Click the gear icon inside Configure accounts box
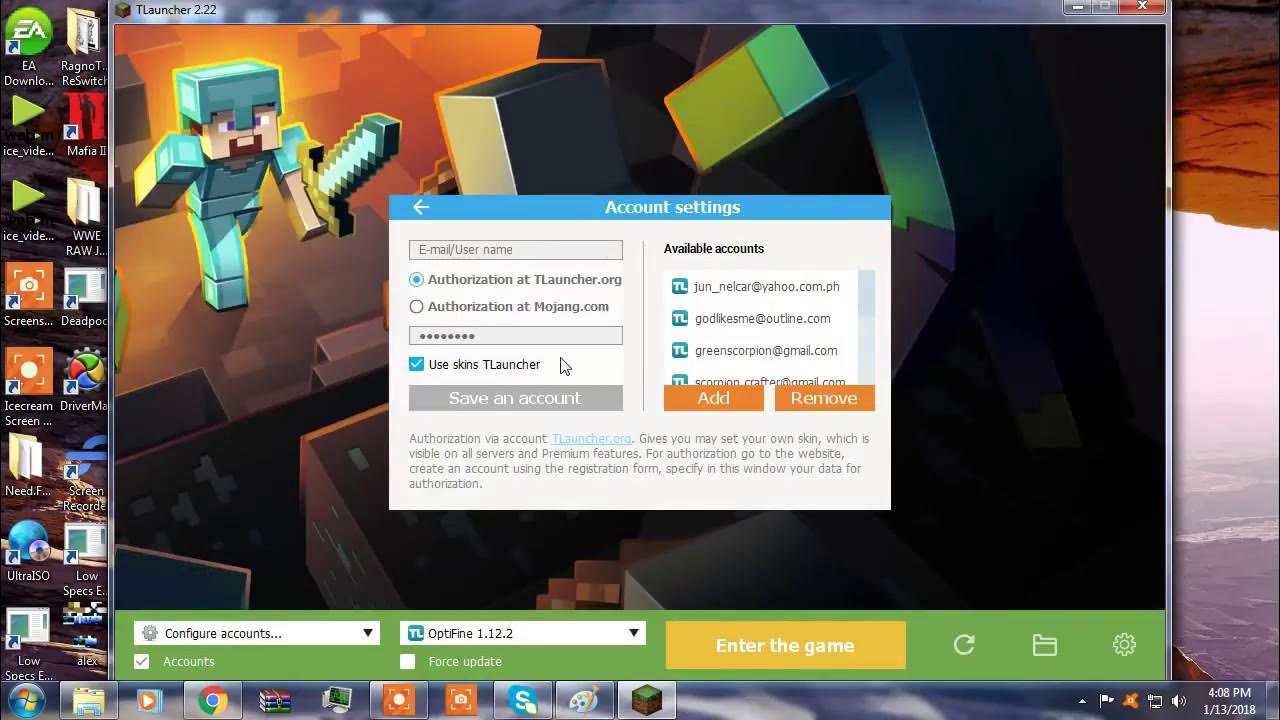The image size is (1280, 720). 150,633
